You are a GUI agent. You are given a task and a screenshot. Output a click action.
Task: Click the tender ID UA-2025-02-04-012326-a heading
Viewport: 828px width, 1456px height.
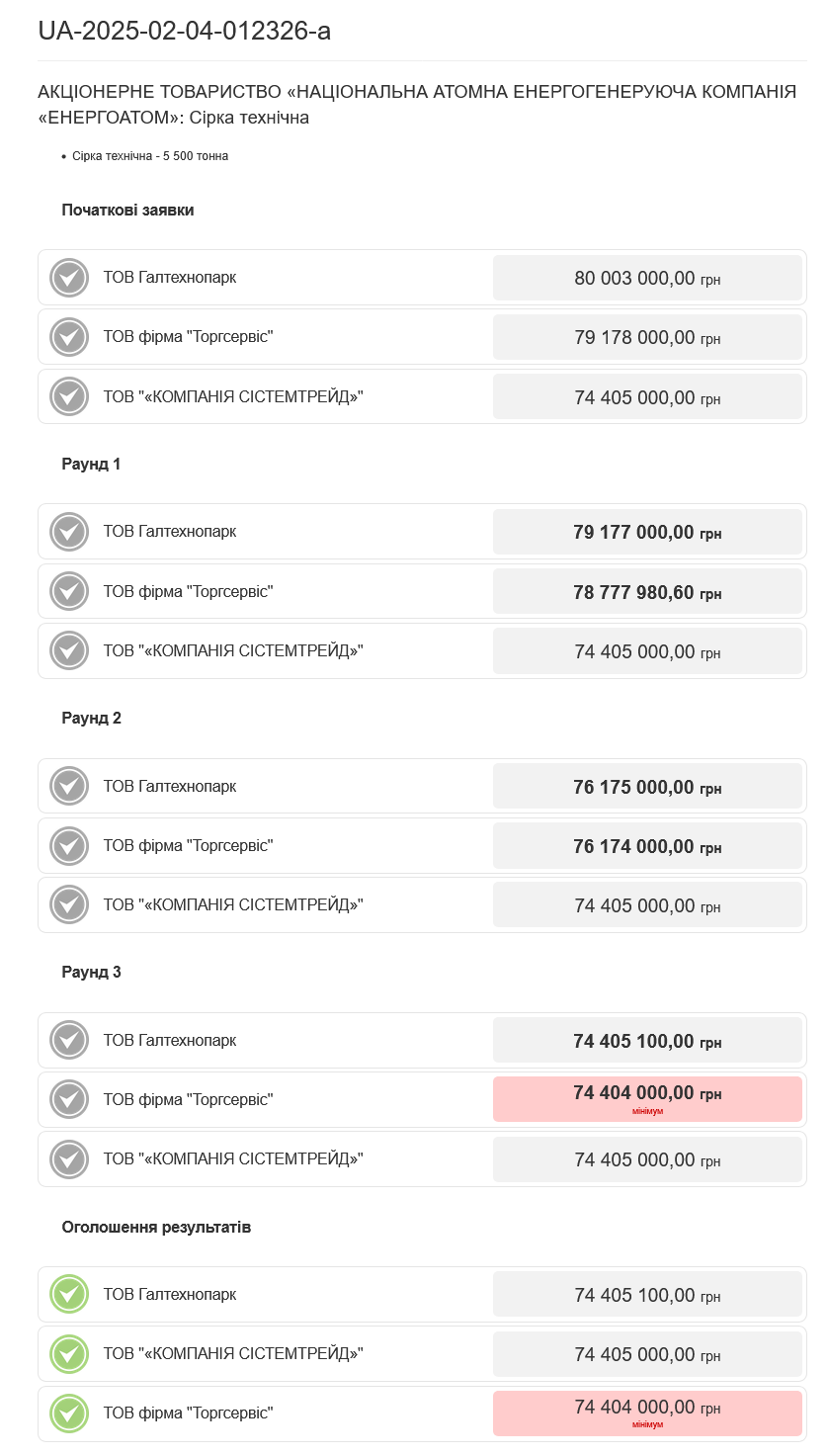184,31
